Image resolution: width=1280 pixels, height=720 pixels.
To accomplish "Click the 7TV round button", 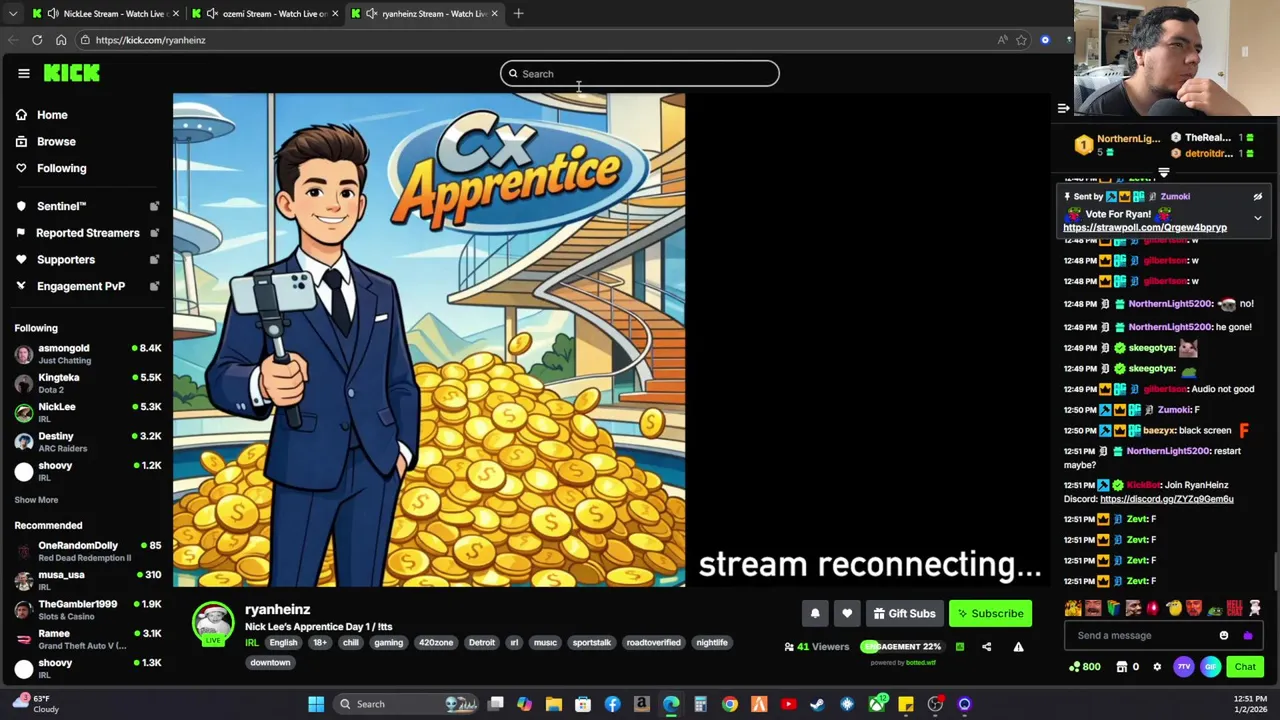I will [1184, 667].
